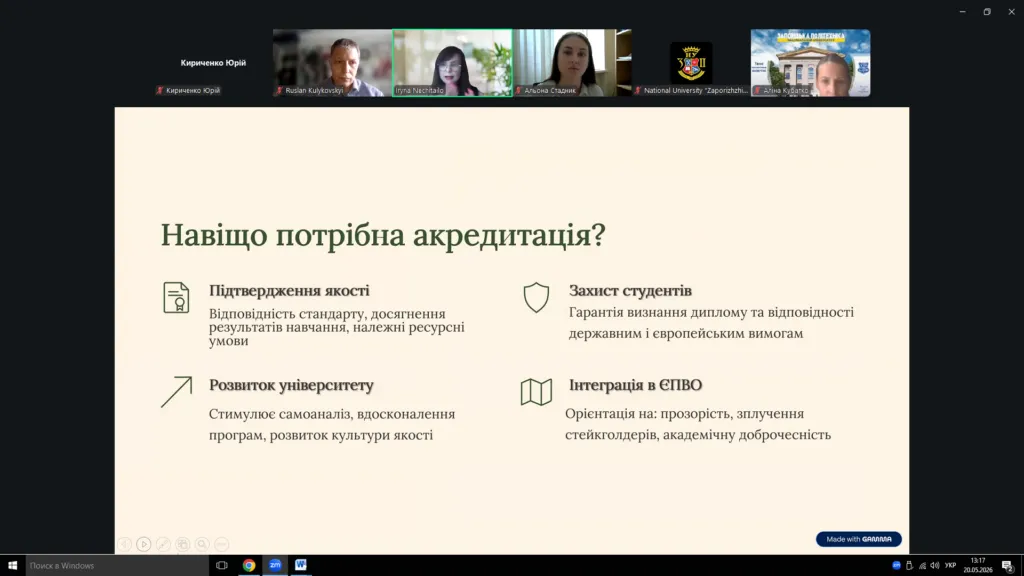Select the pen pointer slideshow tool
This screenshot has width=1024, height=576.
click(163, 544)
